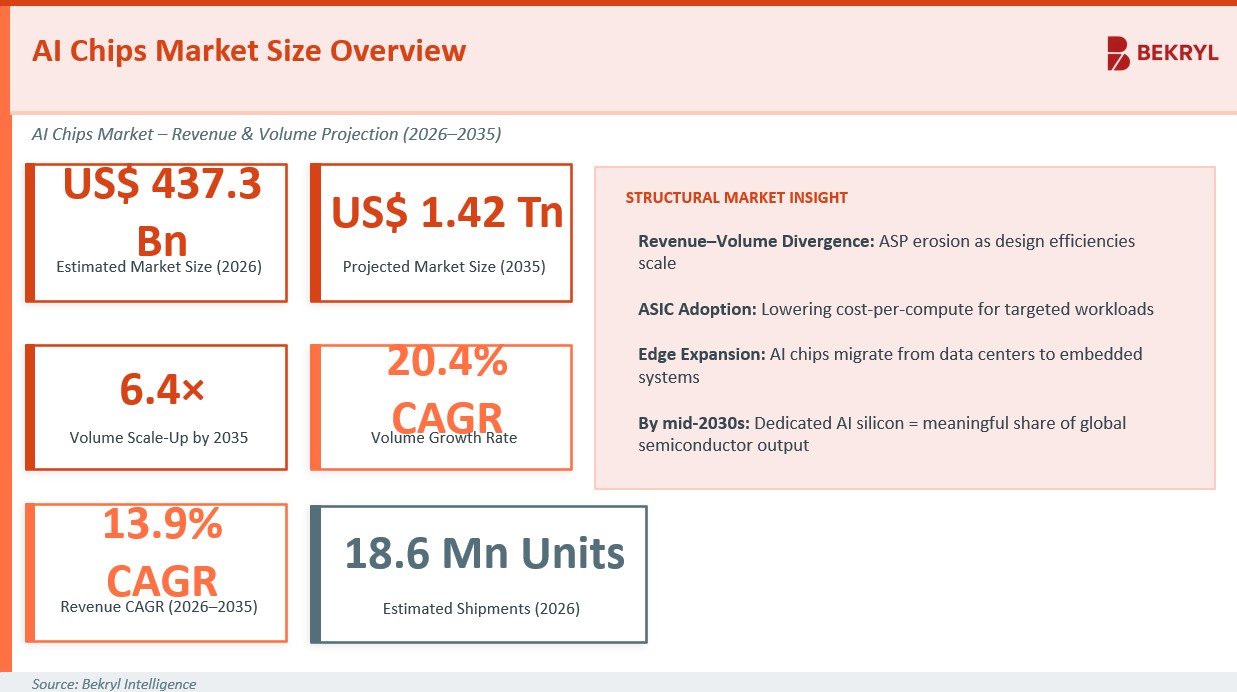
Task: Click the 'ASIC Adoption:' insight line
Action: click(896, 309)
